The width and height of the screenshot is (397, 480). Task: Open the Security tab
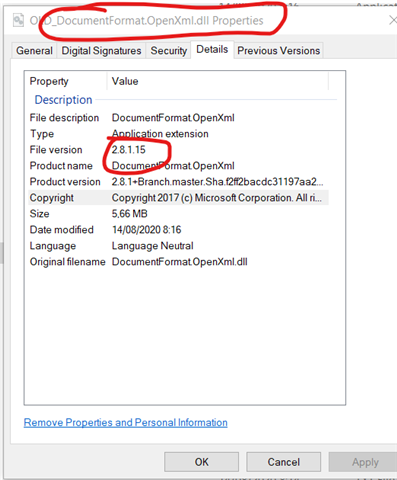coord(168,51)
